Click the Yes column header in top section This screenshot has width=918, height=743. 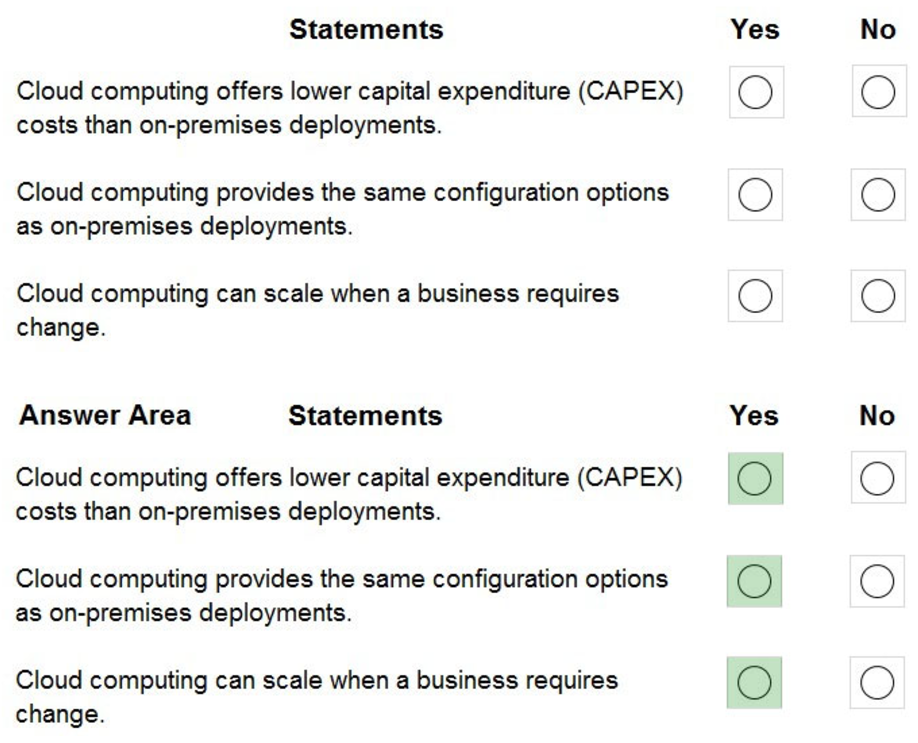pos(759,29)
